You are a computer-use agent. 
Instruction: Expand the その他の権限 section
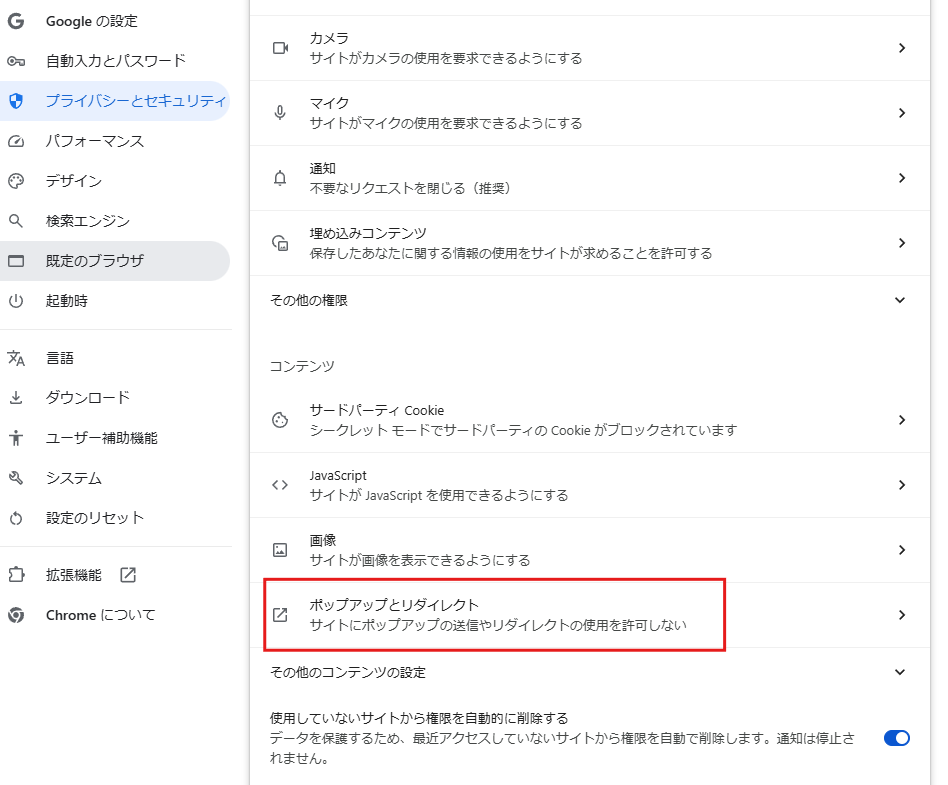tap(900, 300)
